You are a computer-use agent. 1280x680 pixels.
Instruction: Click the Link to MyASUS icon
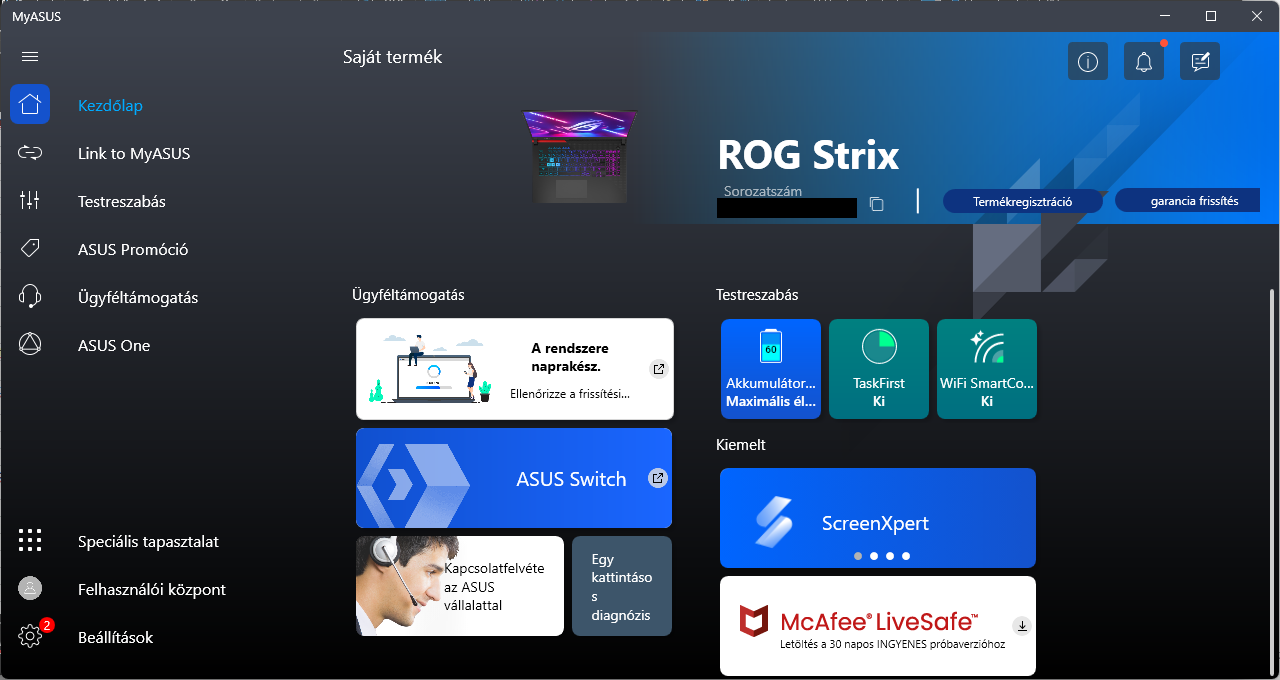30,153
